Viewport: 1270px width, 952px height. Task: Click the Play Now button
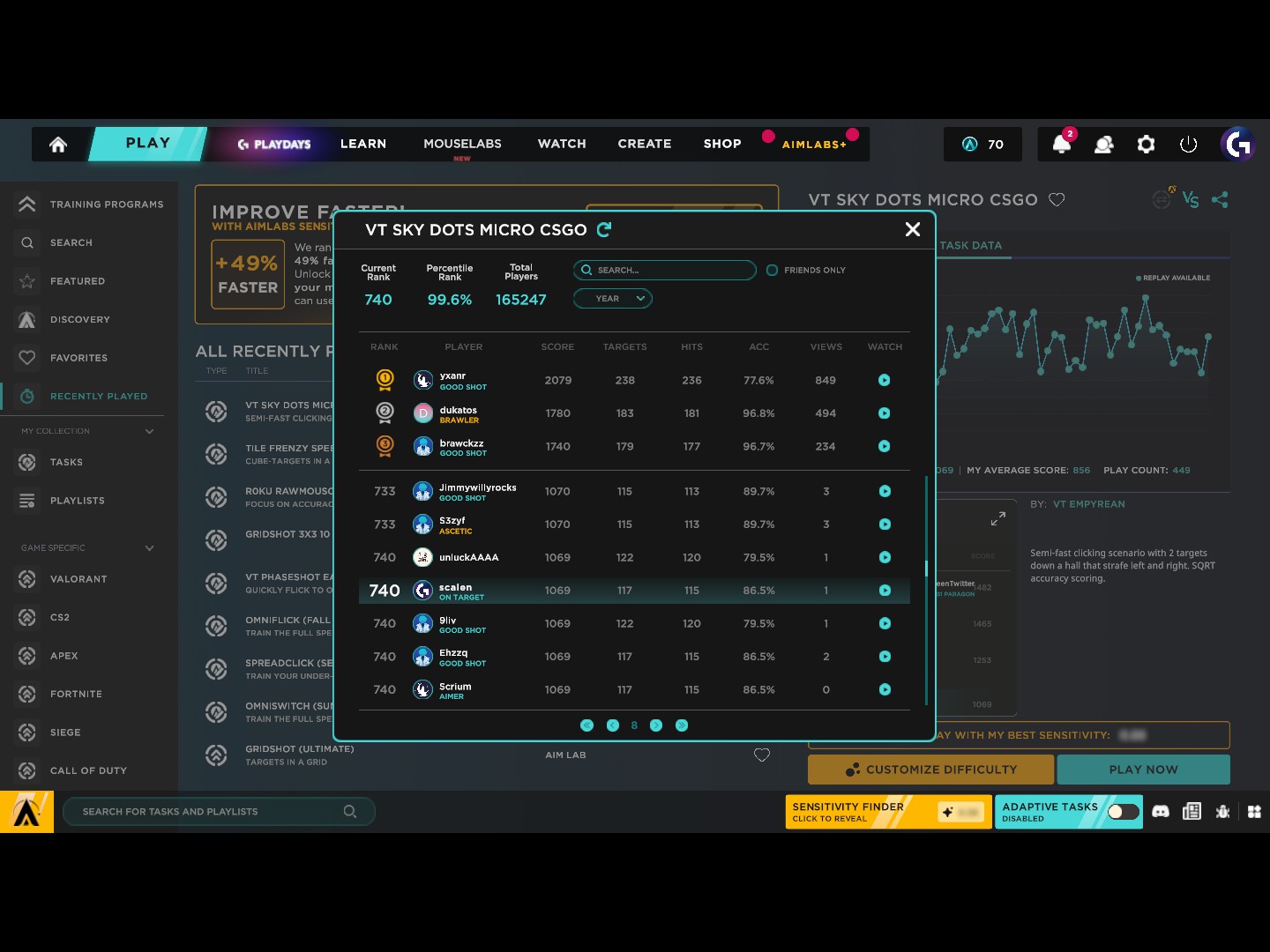click(x=1144, y=770)
